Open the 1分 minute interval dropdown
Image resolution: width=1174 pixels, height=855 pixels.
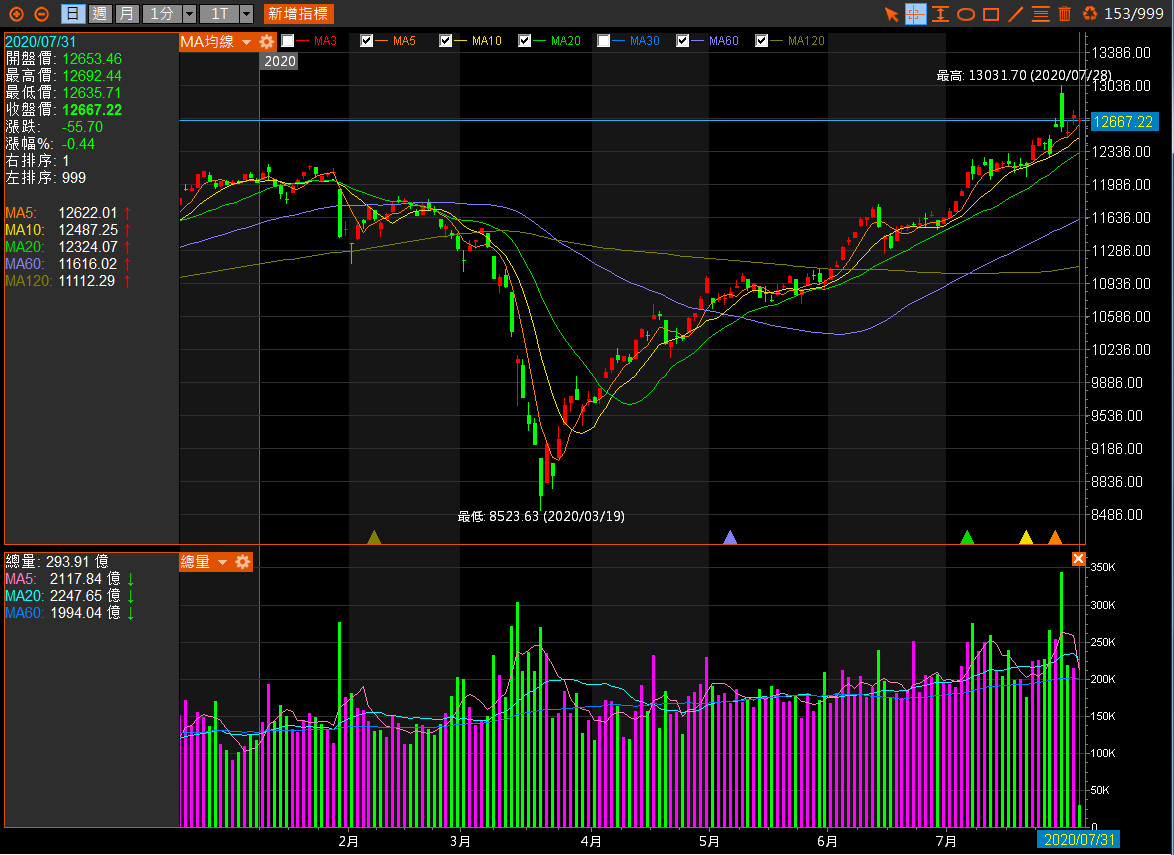(x=189, y=14)
